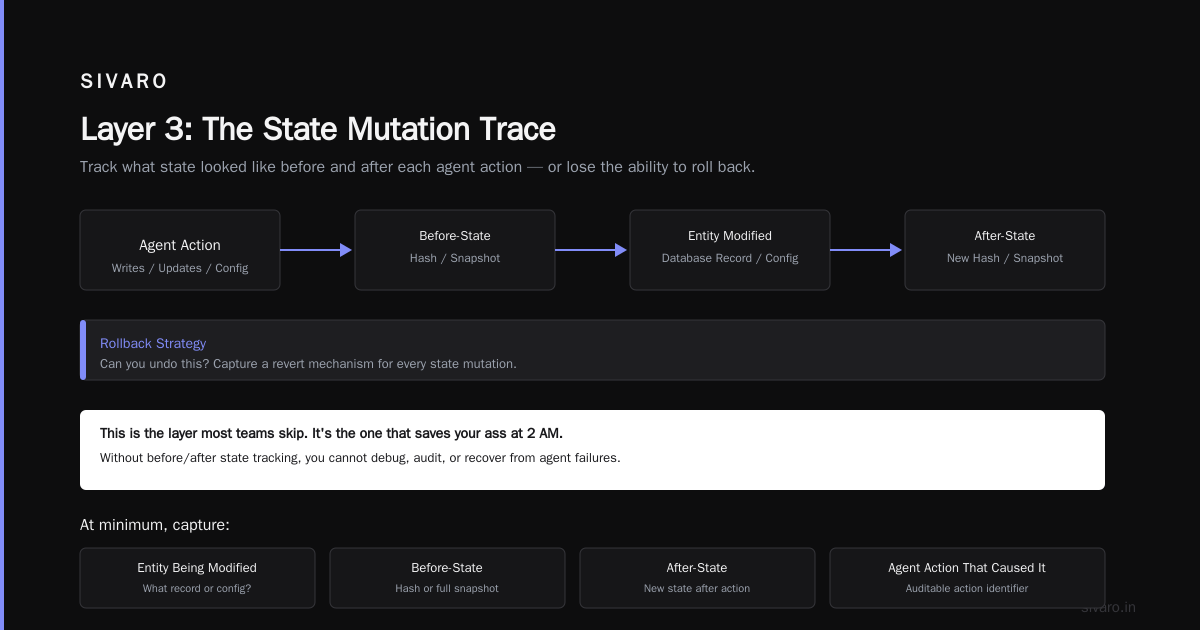The height and width of the screenshot is (630, 1200).
Task: Click the white 2 AM highlight card
Action: (592, 450)
